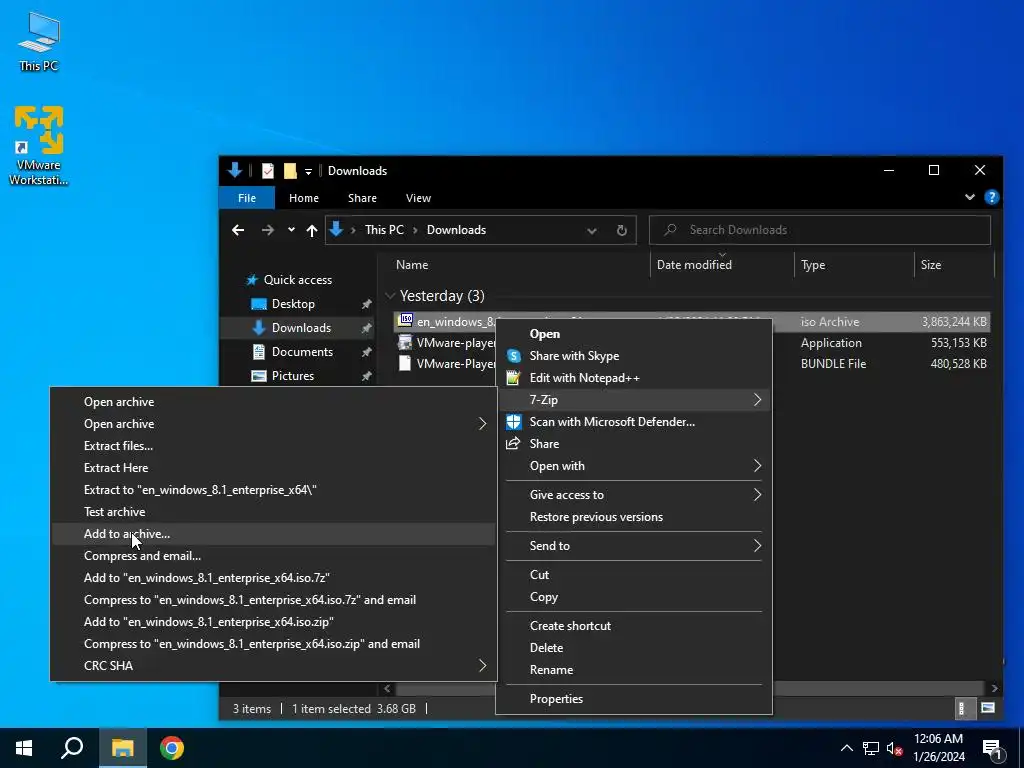1024x768 pixels.
Task: Switch to the View ribbon tab
Action: click(418, 198)
